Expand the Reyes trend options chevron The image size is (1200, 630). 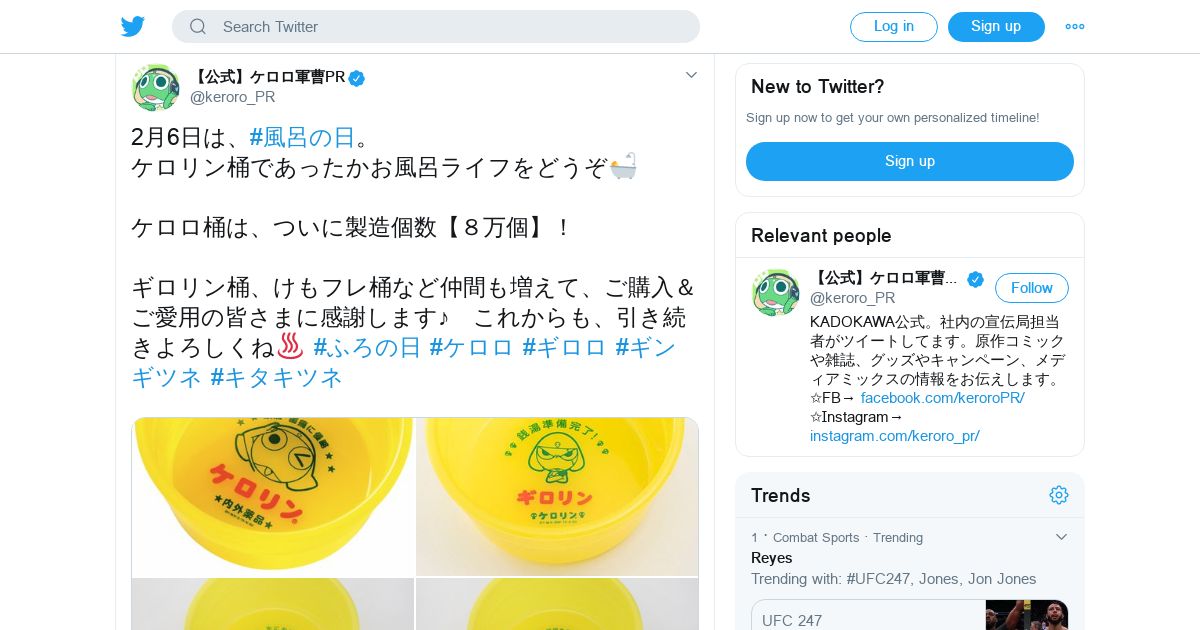[x=1061, y=537]
